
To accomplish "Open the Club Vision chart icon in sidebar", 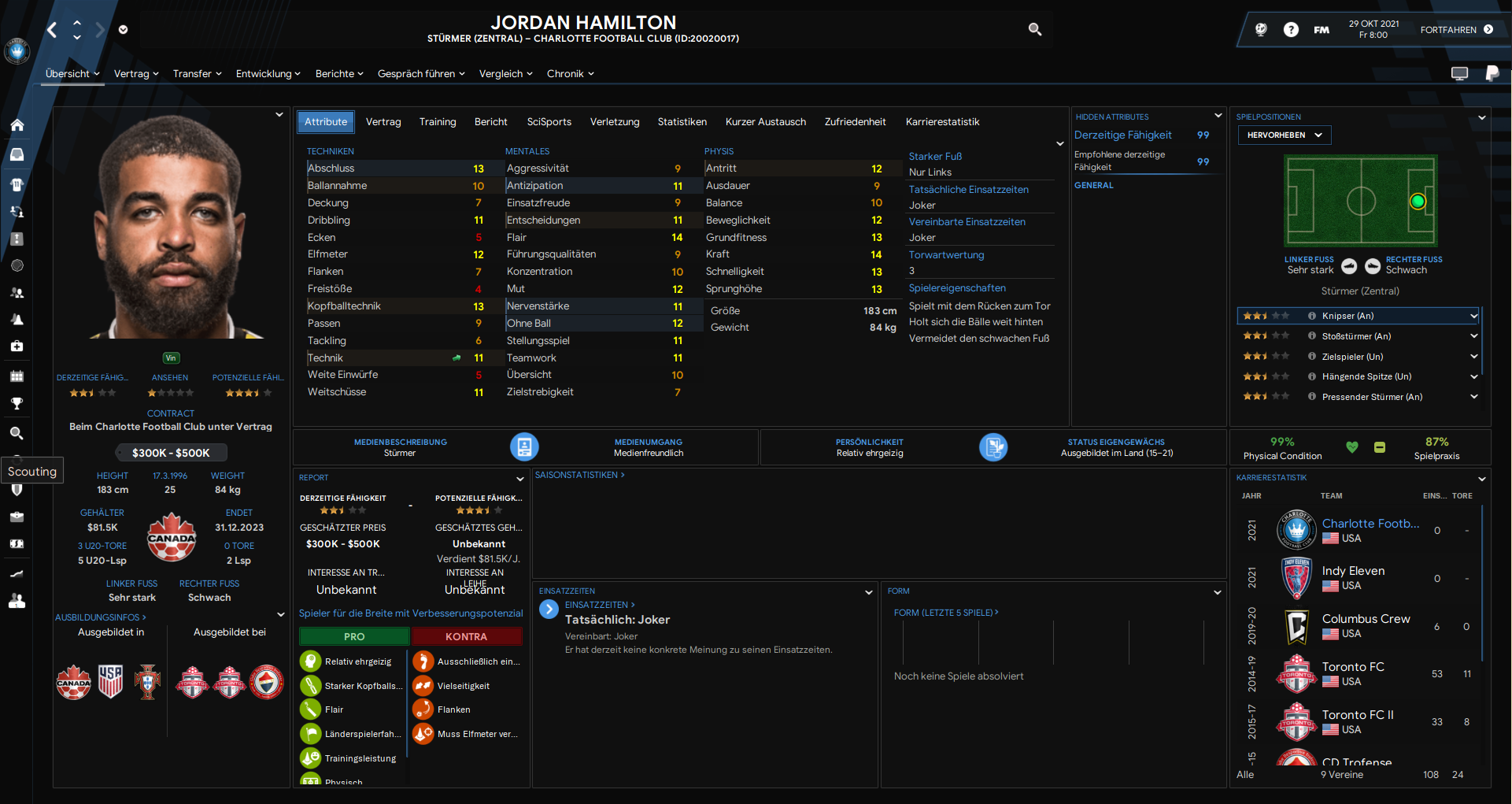I will [17, 574].
